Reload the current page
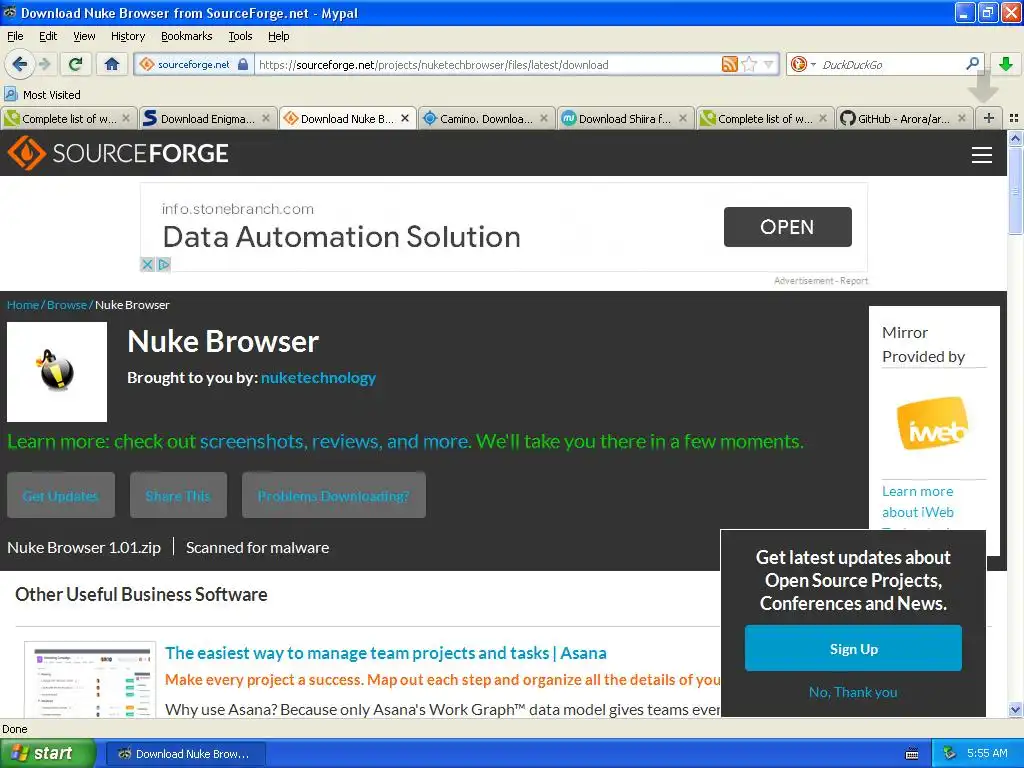Image resolution: width=1024 pixels, height=768 pixels. (x=76, y=64)
